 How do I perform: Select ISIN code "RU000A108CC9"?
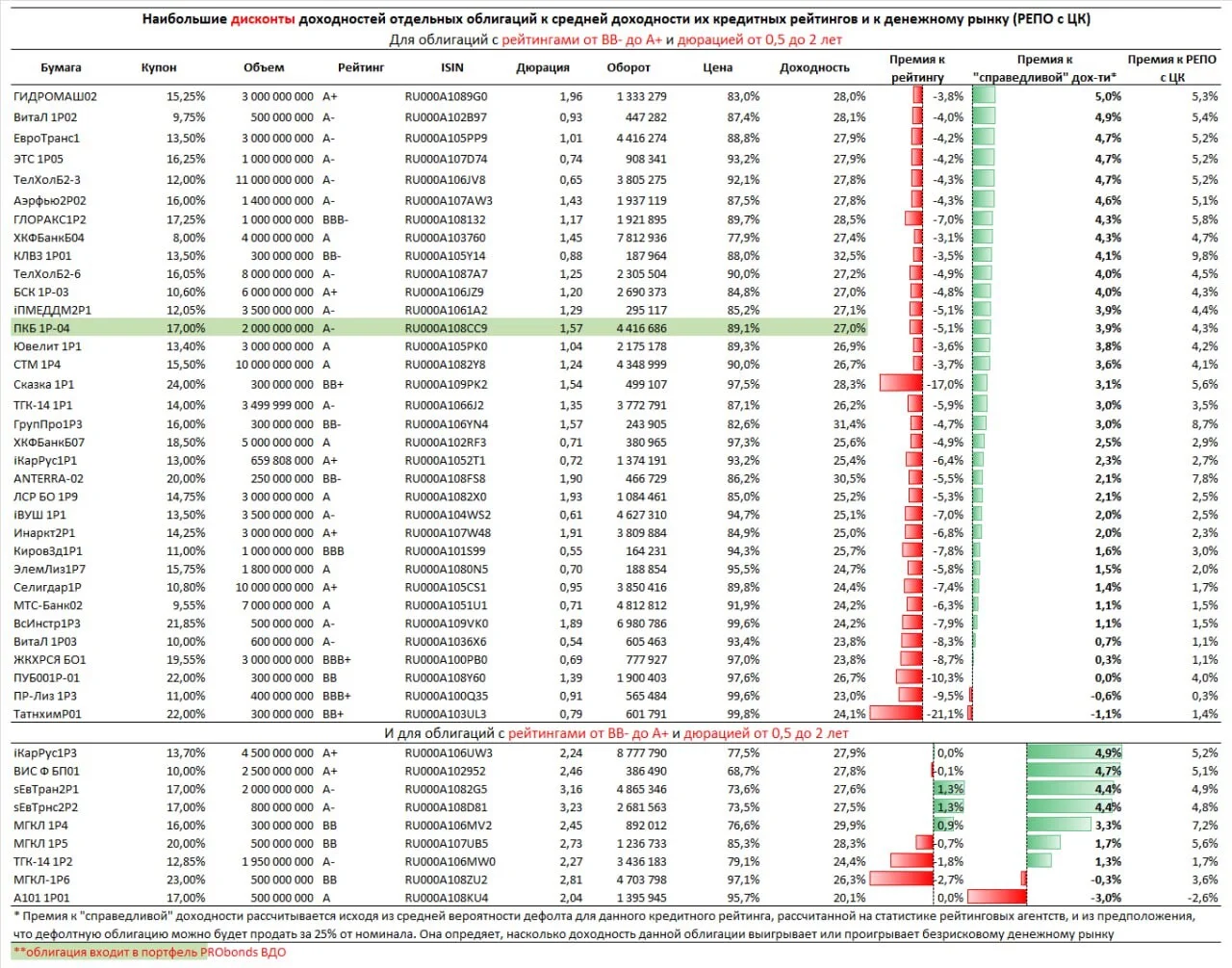[x=446, y=328]
